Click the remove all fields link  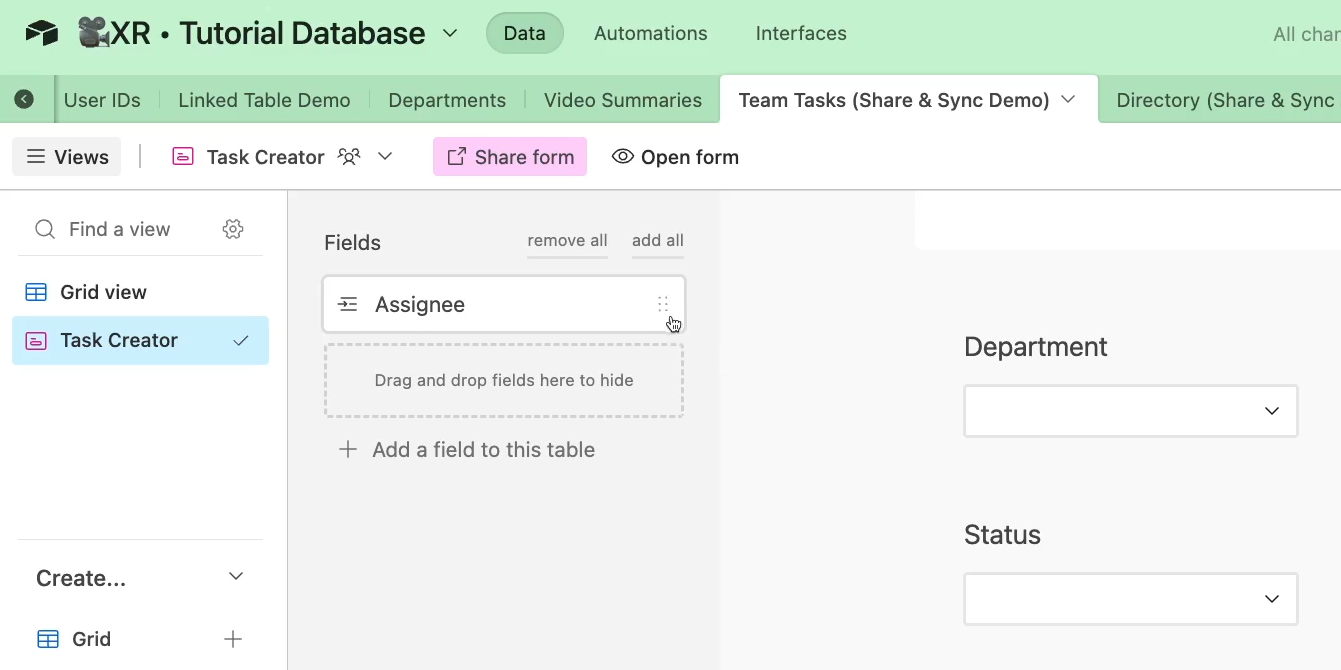coord(568,241)
